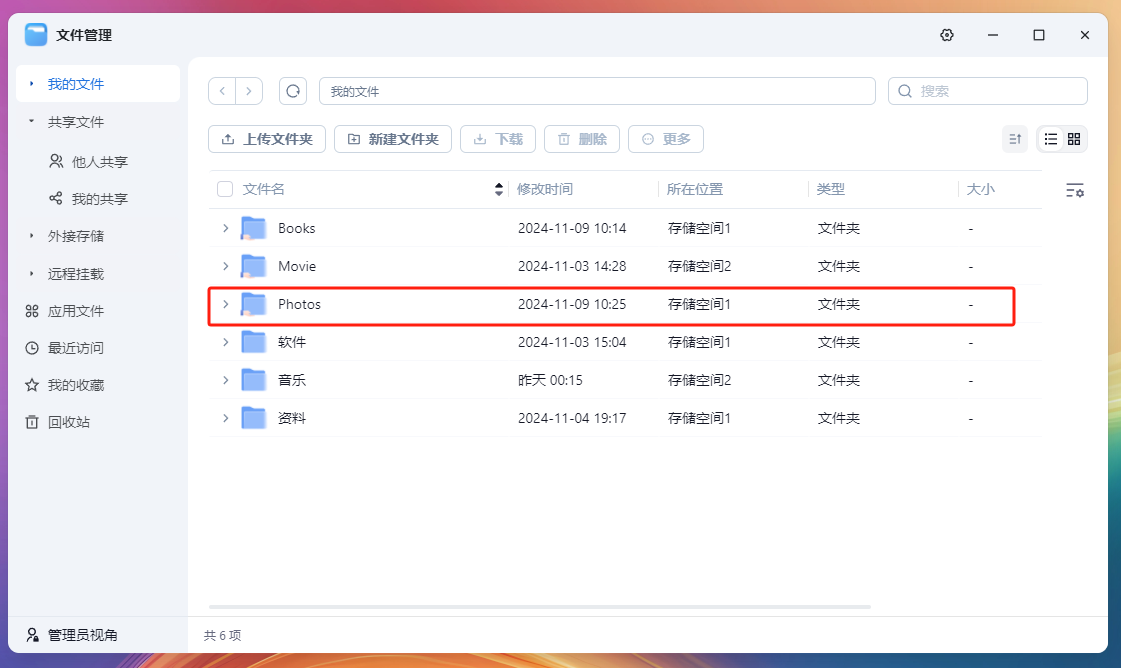Refresh the current folder view
Viewport: 1121px width, 668px height.
tap(292, 90)
